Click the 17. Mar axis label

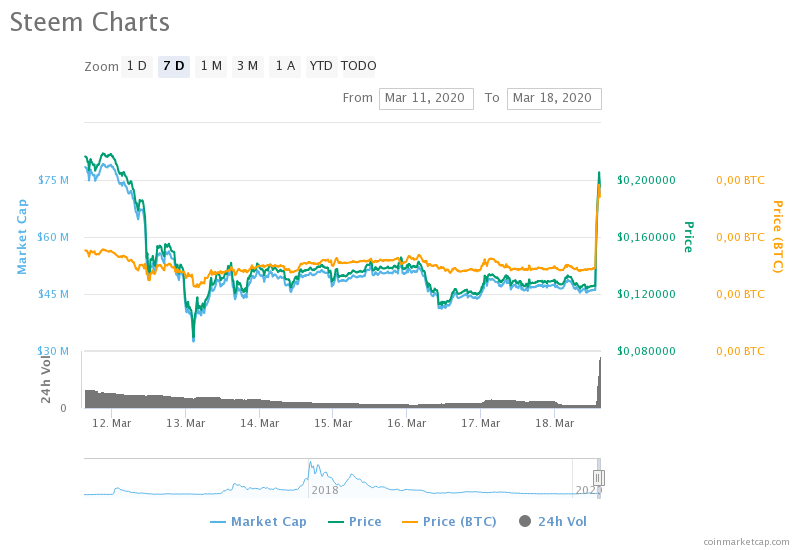(x=481, y=423)
